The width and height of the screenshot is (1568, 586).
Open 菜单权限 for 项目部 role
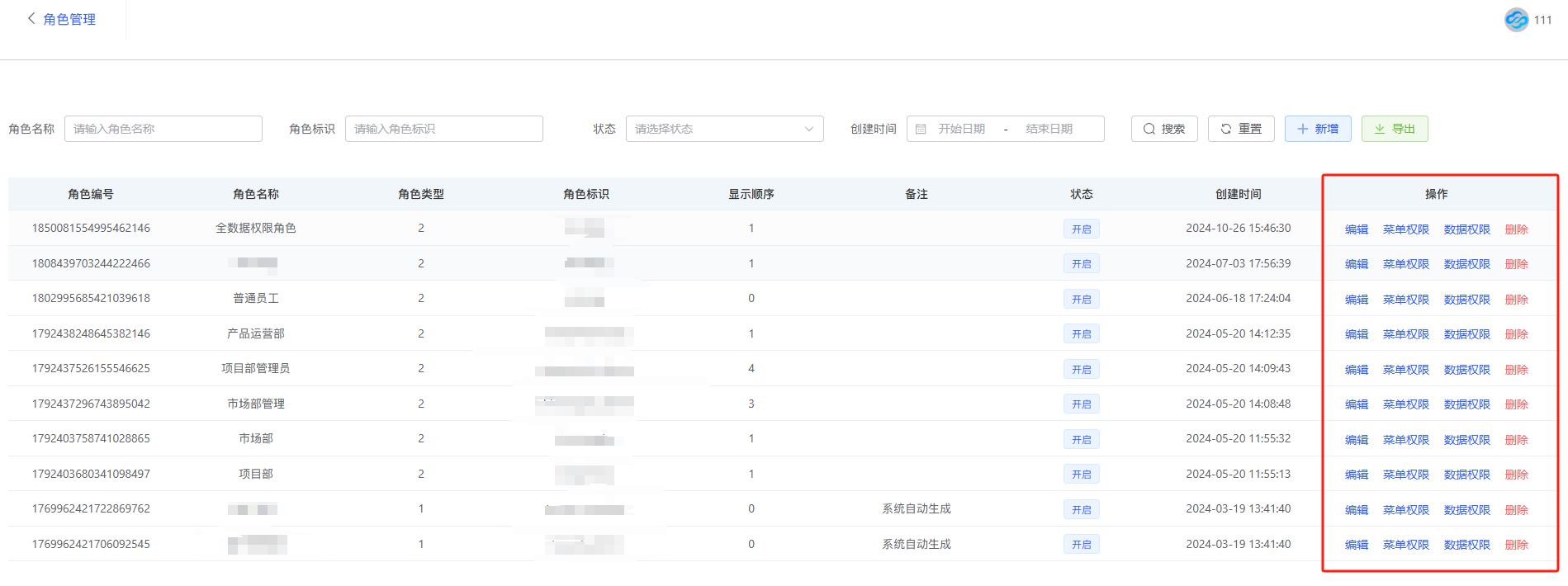[x=1405, y=475]
